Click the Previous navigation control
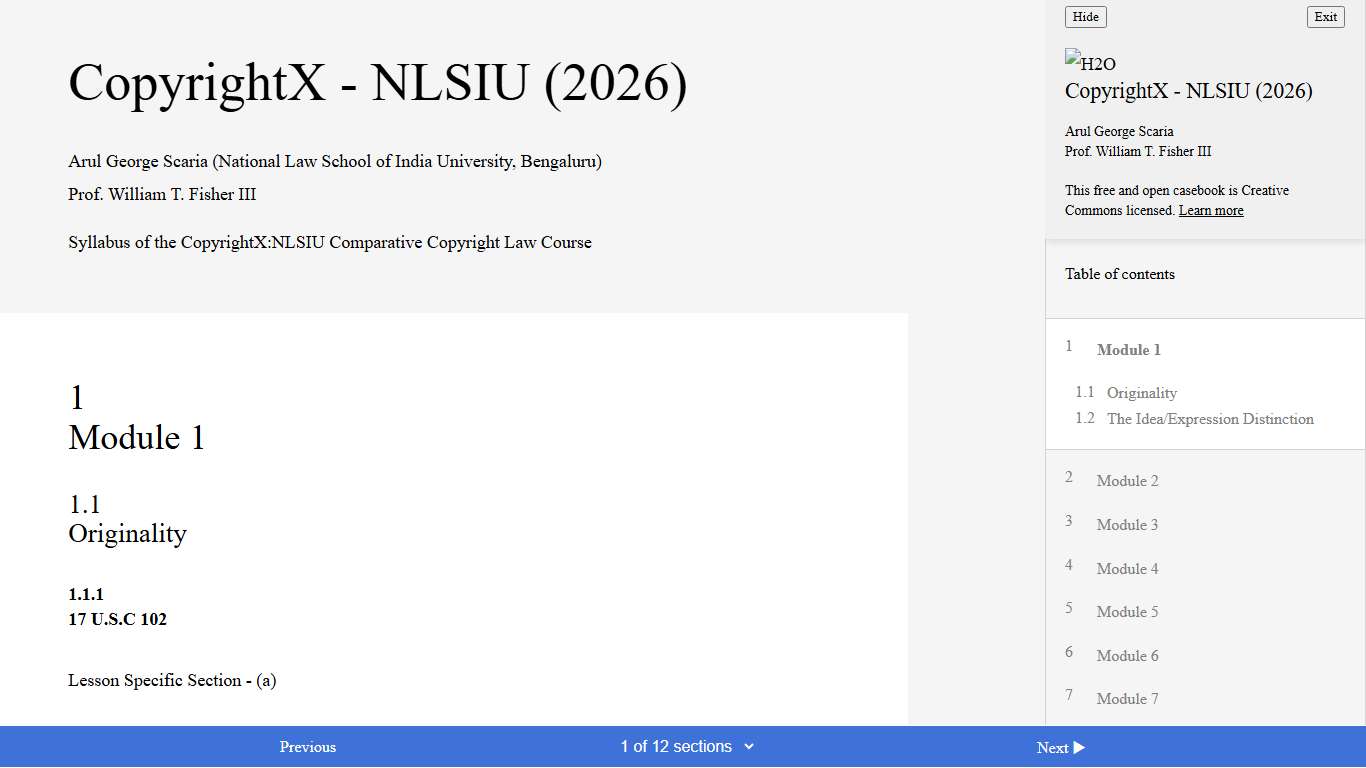1366x768 pixels. click(307, 746)
